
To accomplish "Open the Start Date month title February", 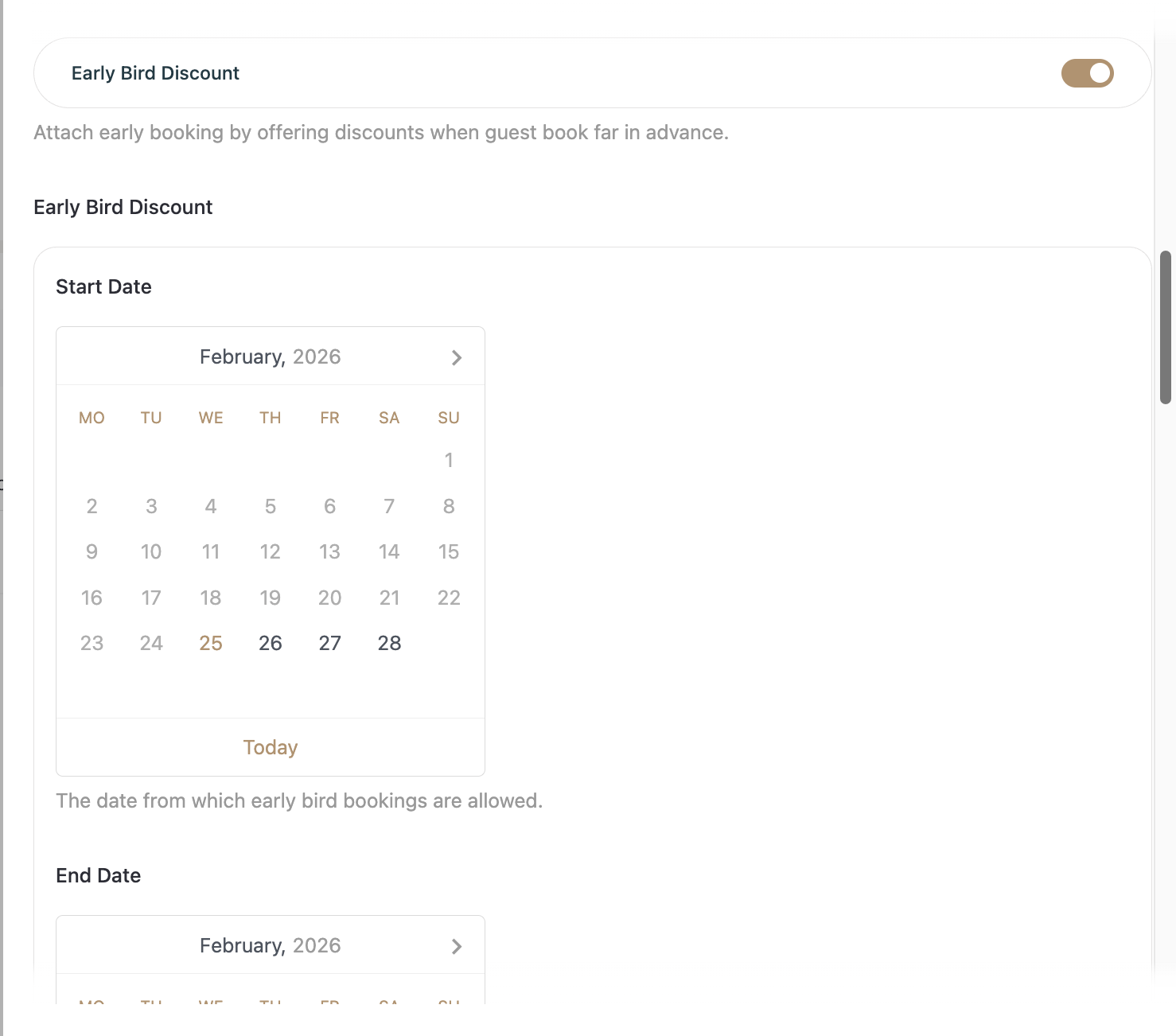I will (x=242, y=356).
